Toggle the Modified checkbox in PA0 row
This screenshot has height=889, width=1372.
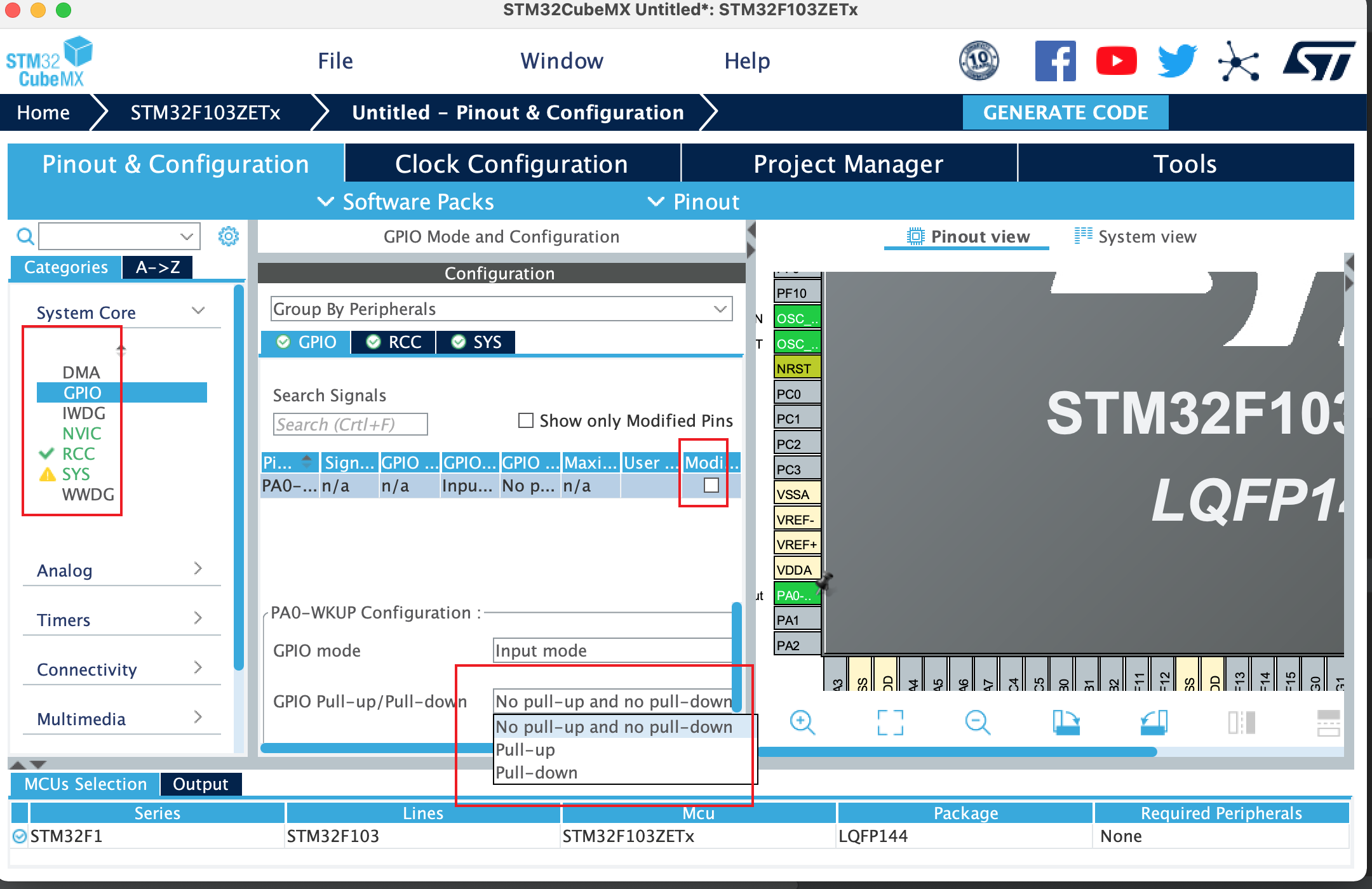(x=711, y=486)
